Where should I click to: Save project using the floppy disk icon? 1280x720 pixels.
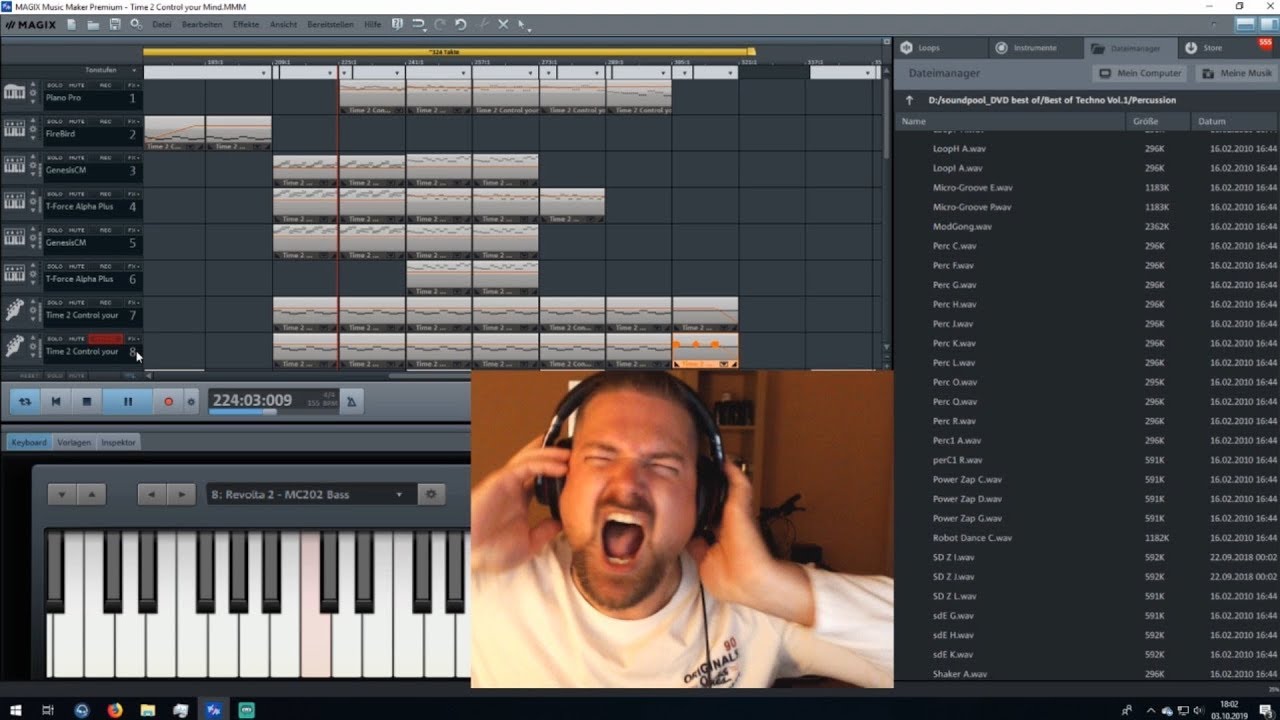115,24
